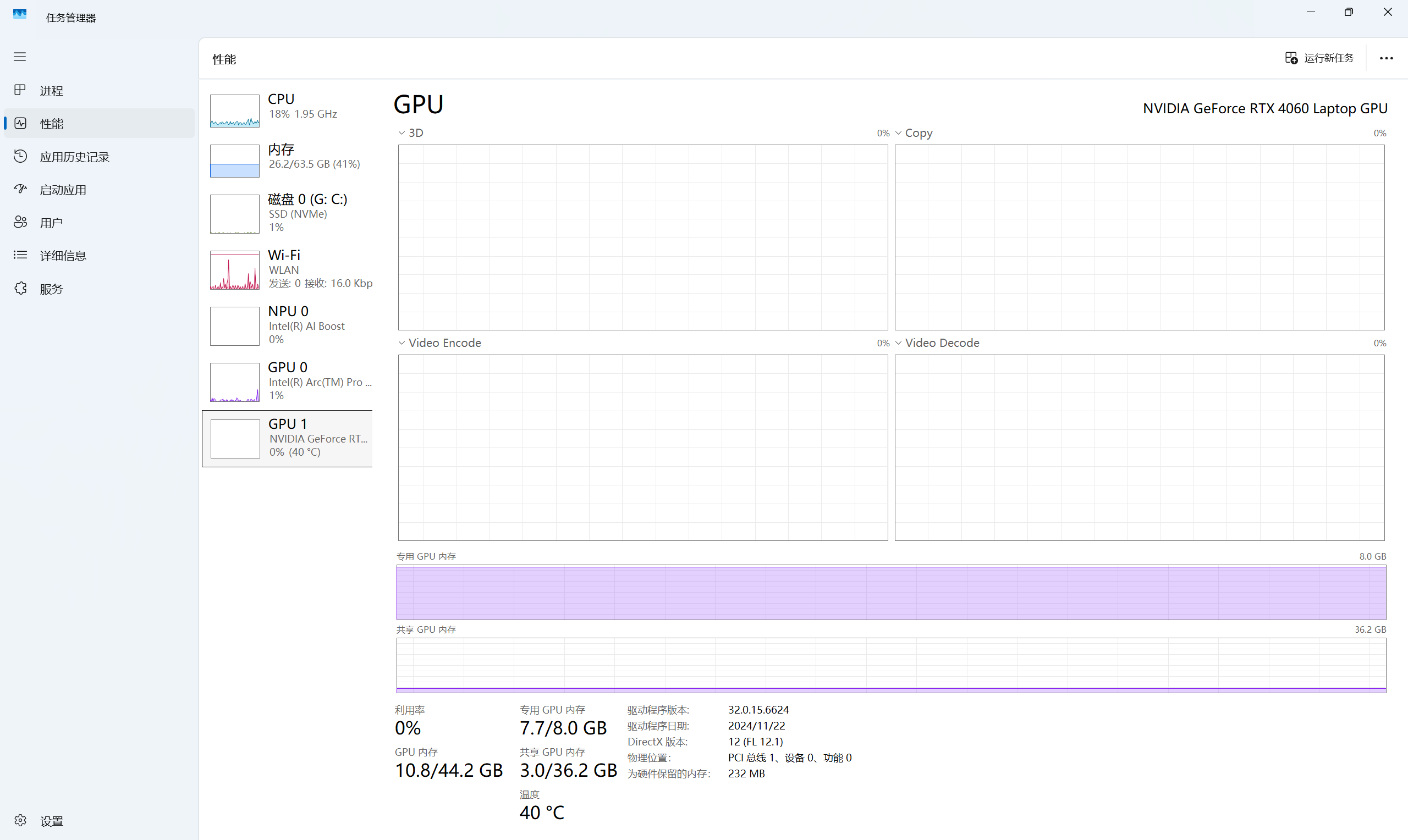Open the 进程 processes page icon

coord(20,90)
